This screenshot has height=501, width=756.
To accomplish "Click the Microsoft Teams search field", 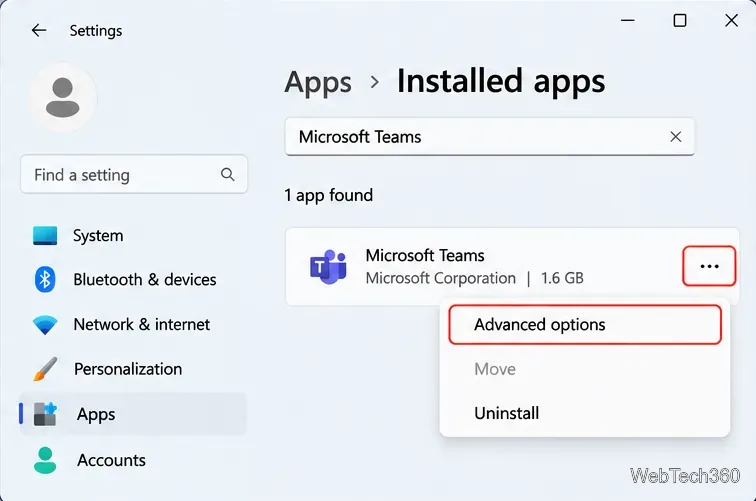I will [x=490, y=137].
